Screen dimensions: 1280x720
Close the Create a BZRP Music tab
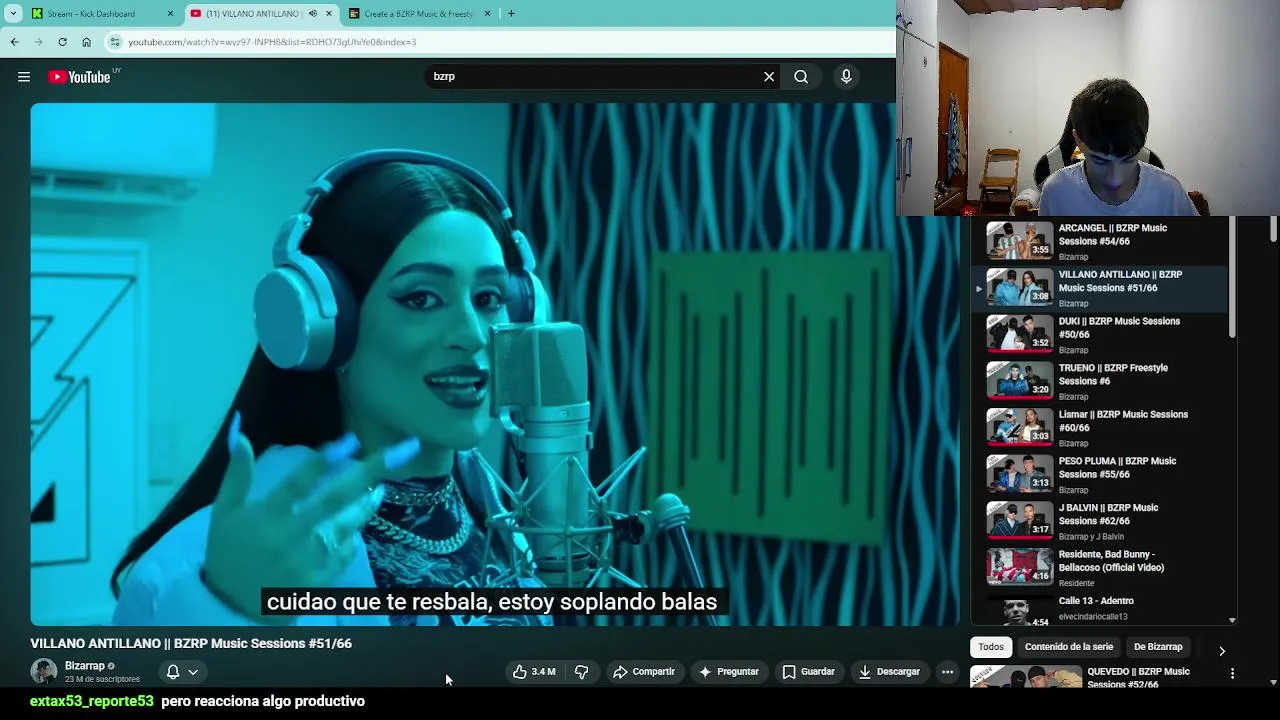[487, 14]
